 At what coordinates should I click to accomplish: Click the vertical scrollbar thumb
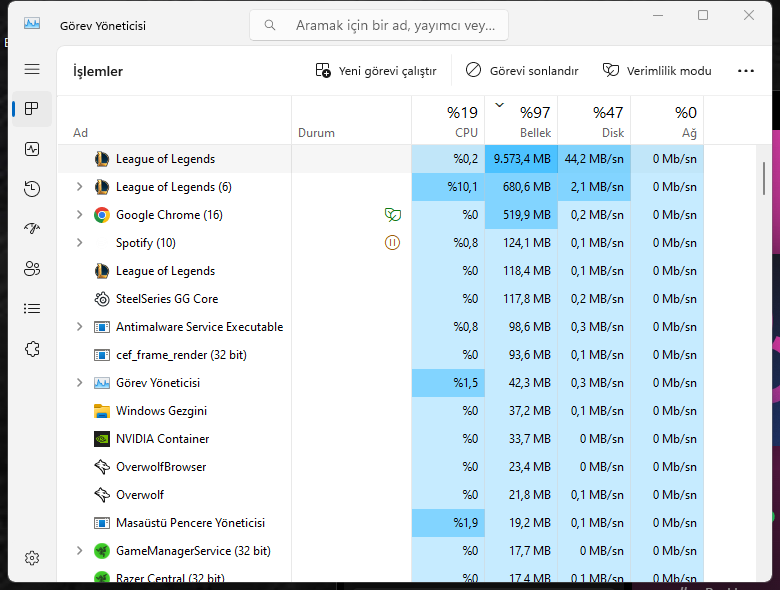point(764,178)
